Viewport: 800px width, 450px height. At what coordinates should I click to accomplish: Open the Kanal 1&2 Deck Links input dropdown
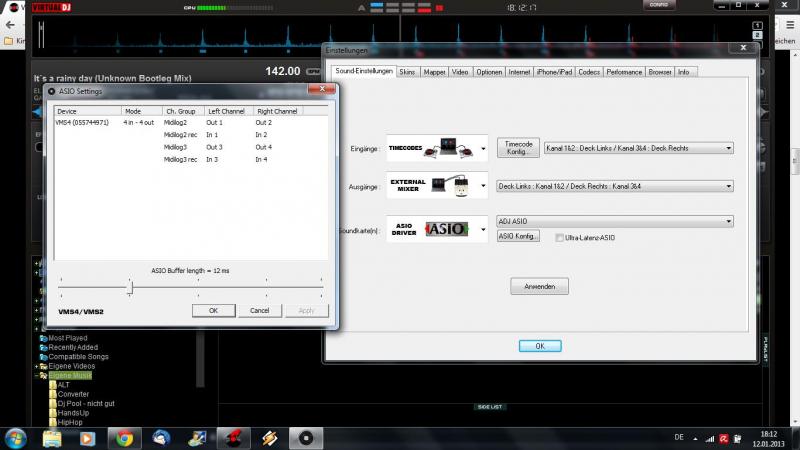639,148
